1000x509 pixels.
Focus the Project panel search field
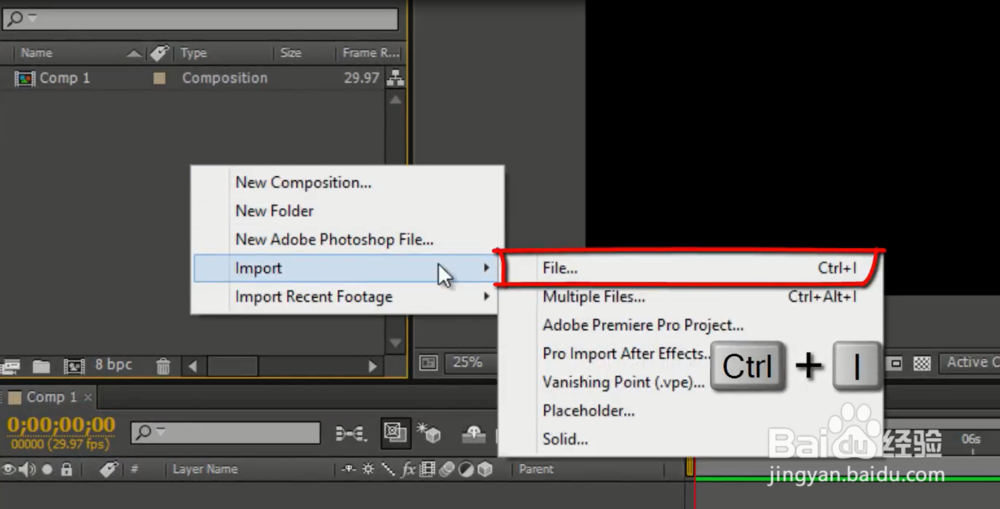[201, 18]
